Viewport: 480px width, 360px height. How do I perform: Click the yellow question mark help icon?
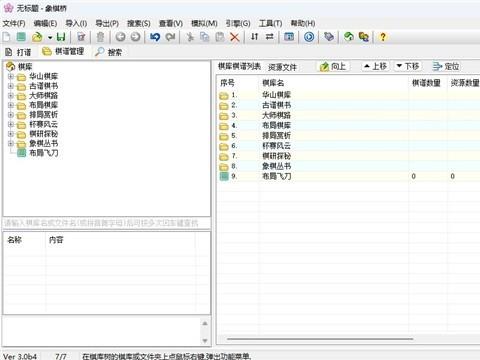click(383, 37)
